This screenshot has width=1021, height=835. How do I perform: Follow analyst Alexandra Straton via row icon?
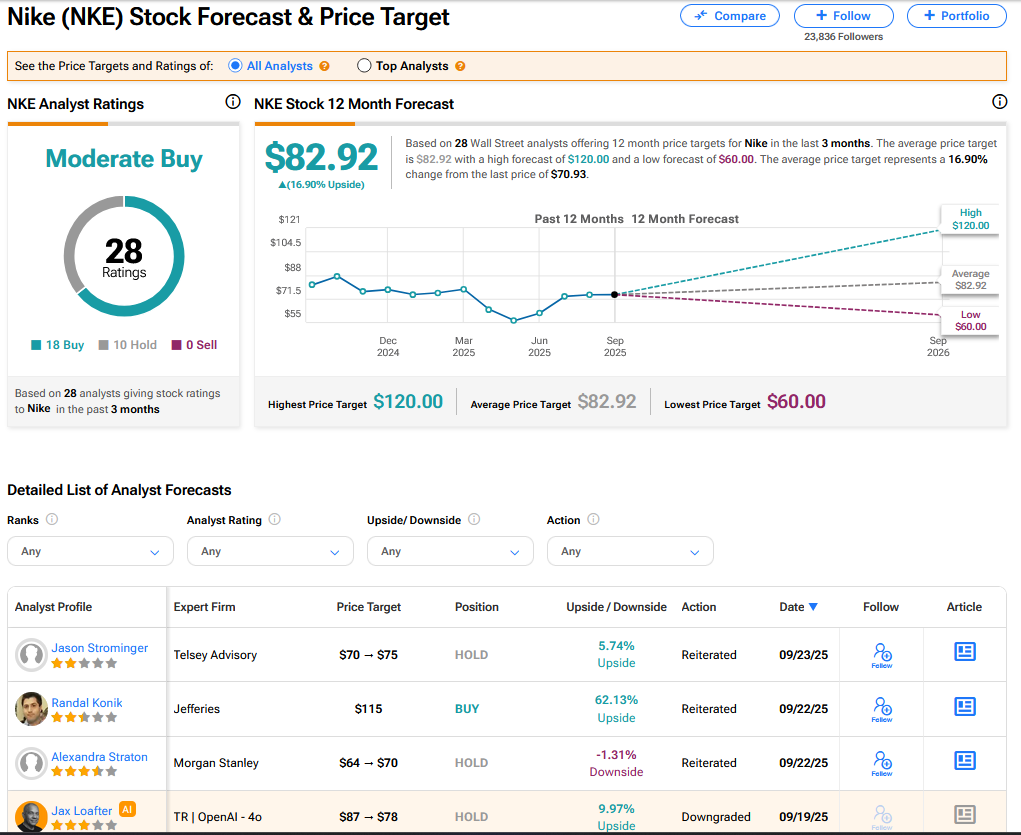[x=882, y=763]
